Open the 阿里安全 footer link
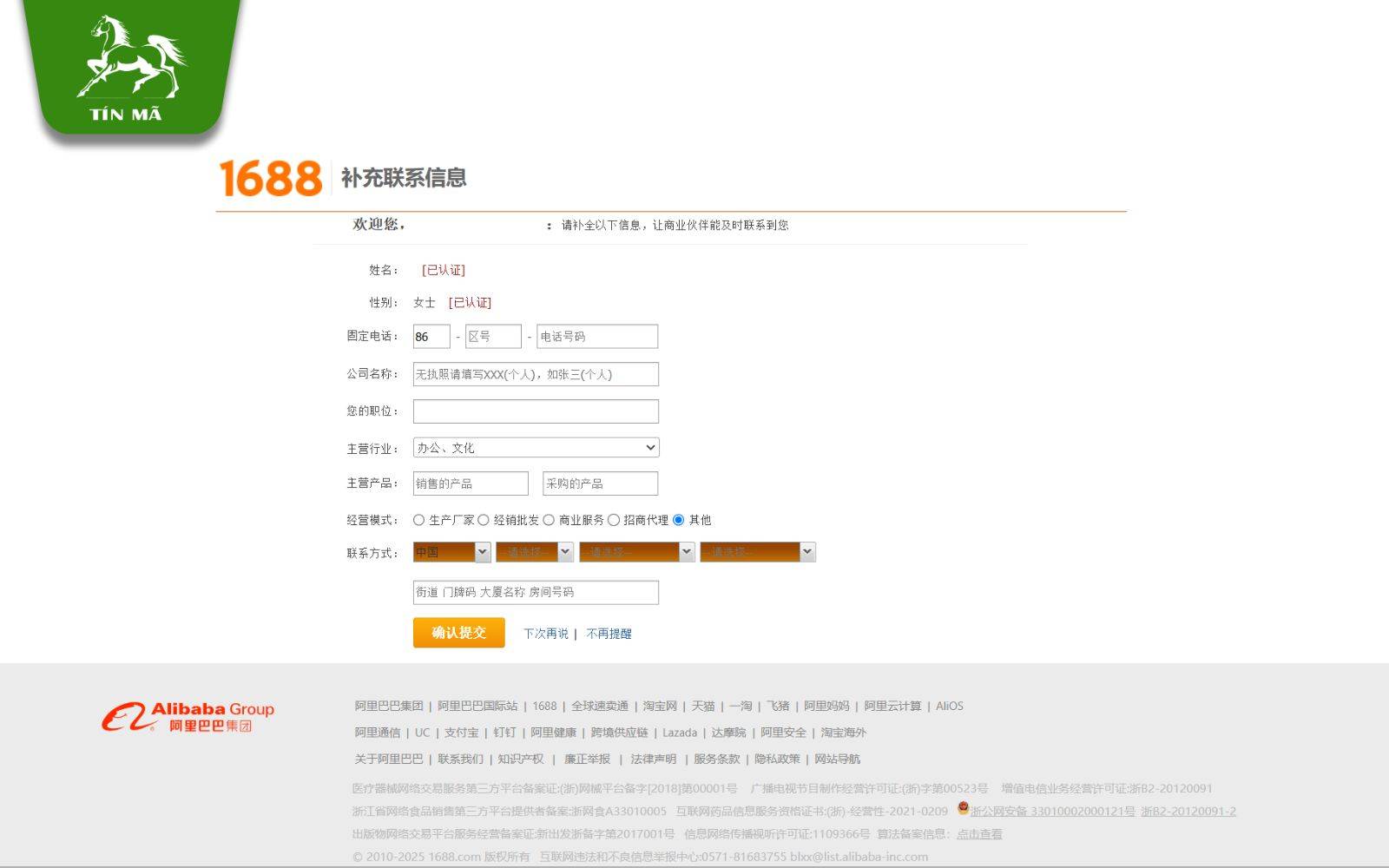This screenshot has width=1389, height=868. click(783, 733)
